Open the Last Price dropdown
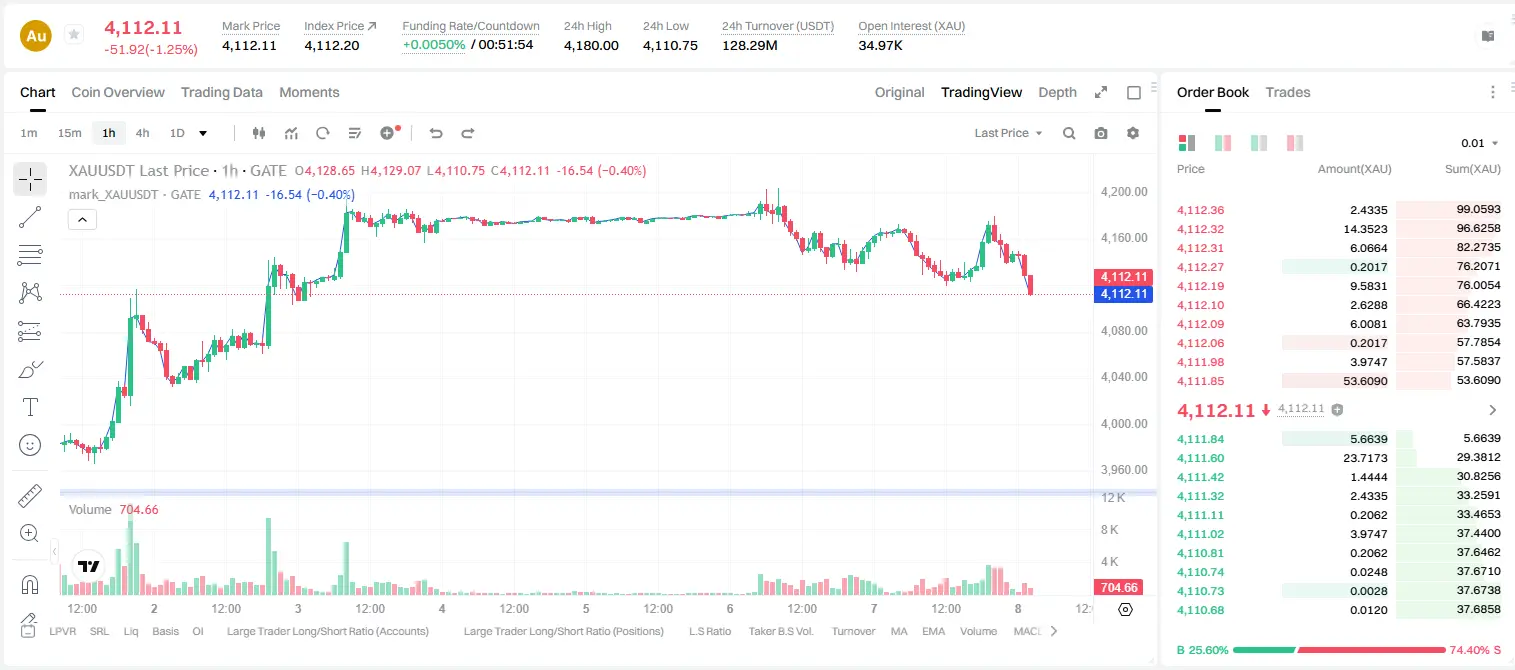1515x670 pixels. pyautogui.click(x=1008, y=133)
